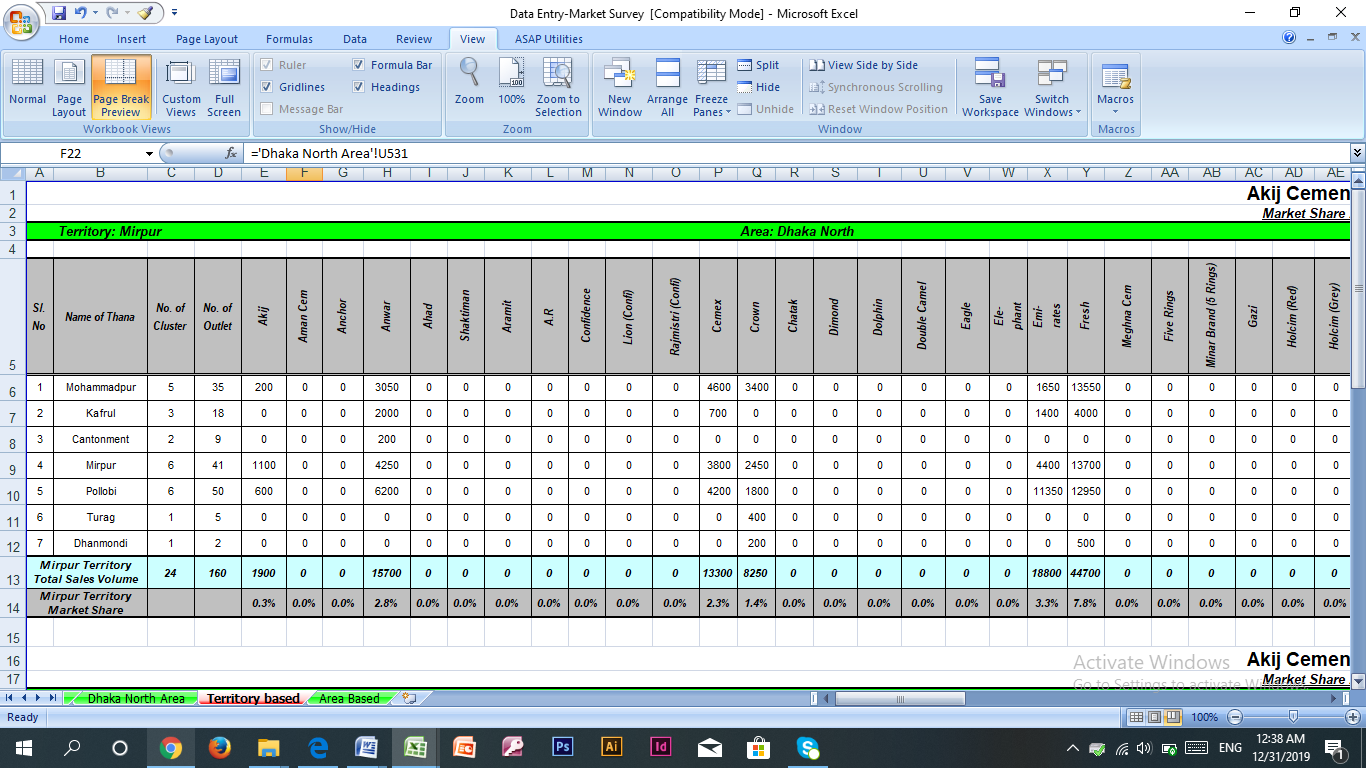
Task: Click the Split button
Action: point(758,65)
